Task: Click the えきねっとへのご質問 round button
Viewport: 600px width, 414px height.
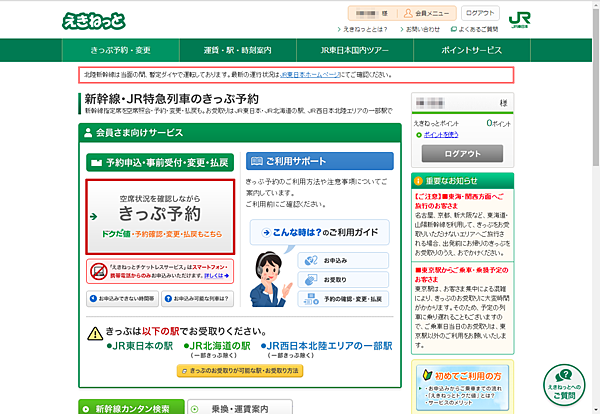Action: point(564,385)
